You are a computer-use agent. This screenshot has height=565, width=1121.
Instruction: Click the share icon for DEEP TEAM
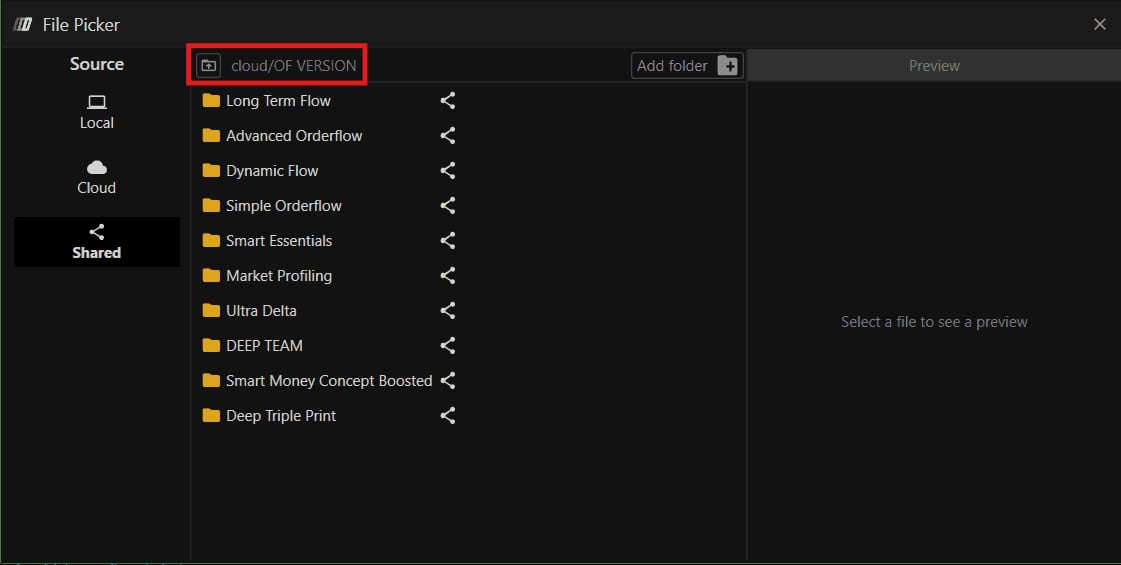point(448,345)
